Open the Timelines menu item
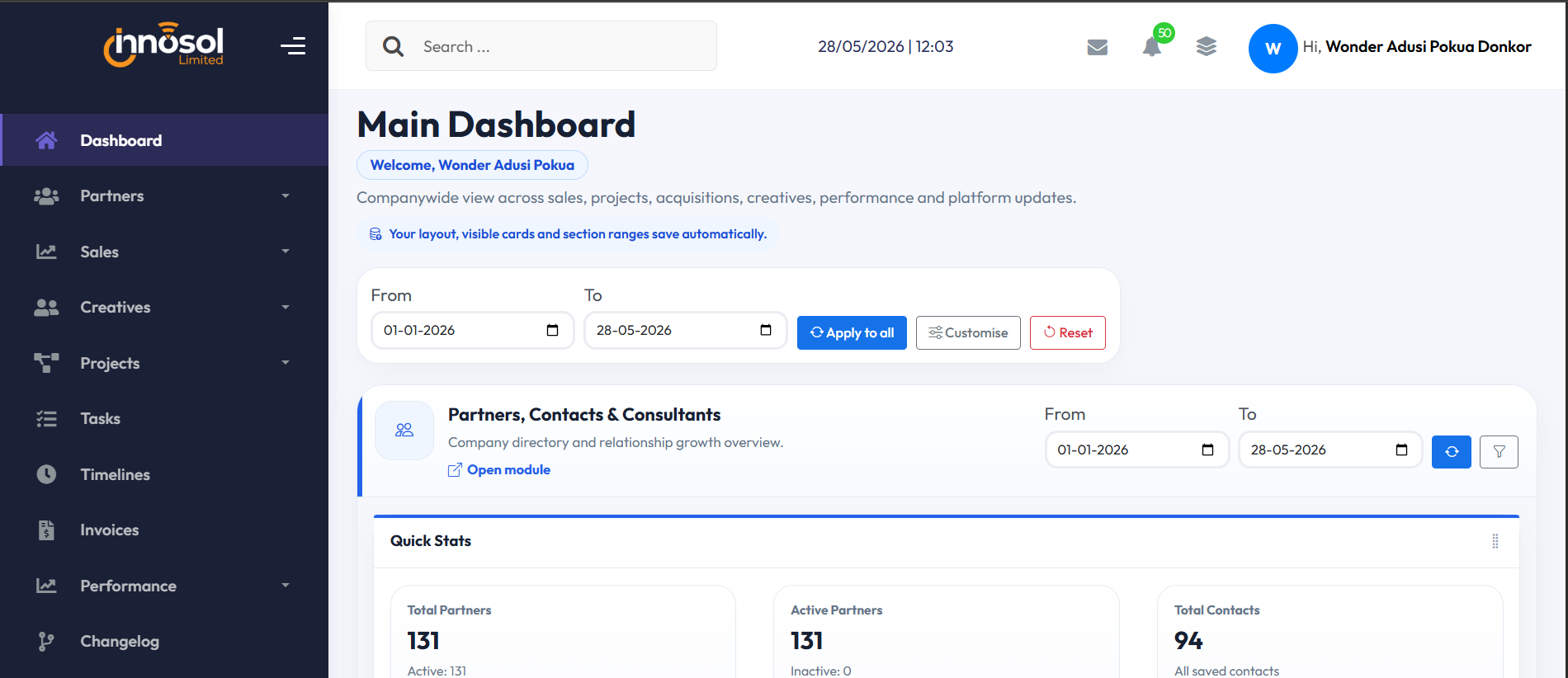The image size is (1568, 678). point(165,474)
